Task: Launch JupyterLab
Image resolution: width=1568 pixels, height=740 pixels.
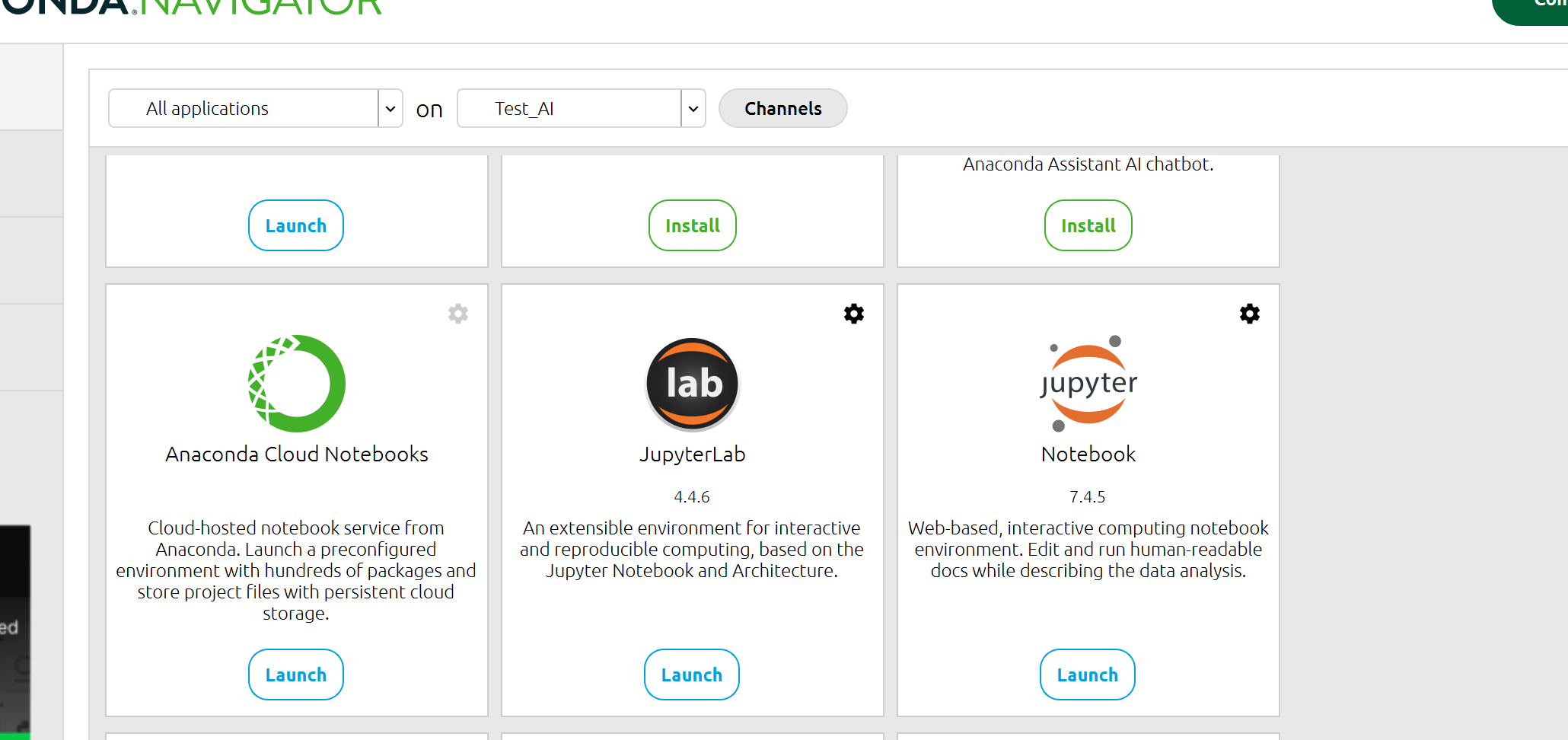Action: [692, 675]
